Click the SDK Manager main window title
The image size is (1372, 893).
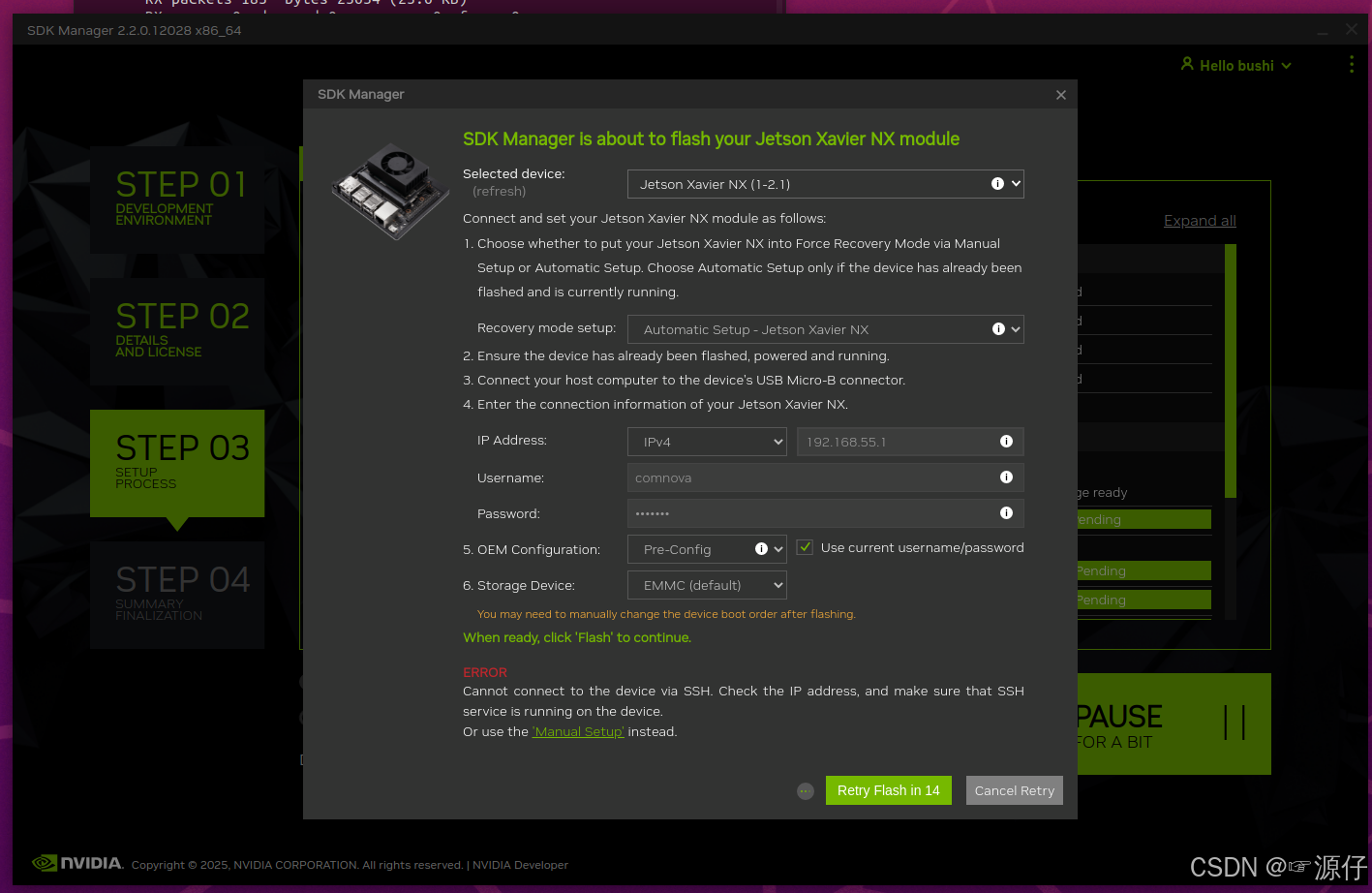point(135,30)
